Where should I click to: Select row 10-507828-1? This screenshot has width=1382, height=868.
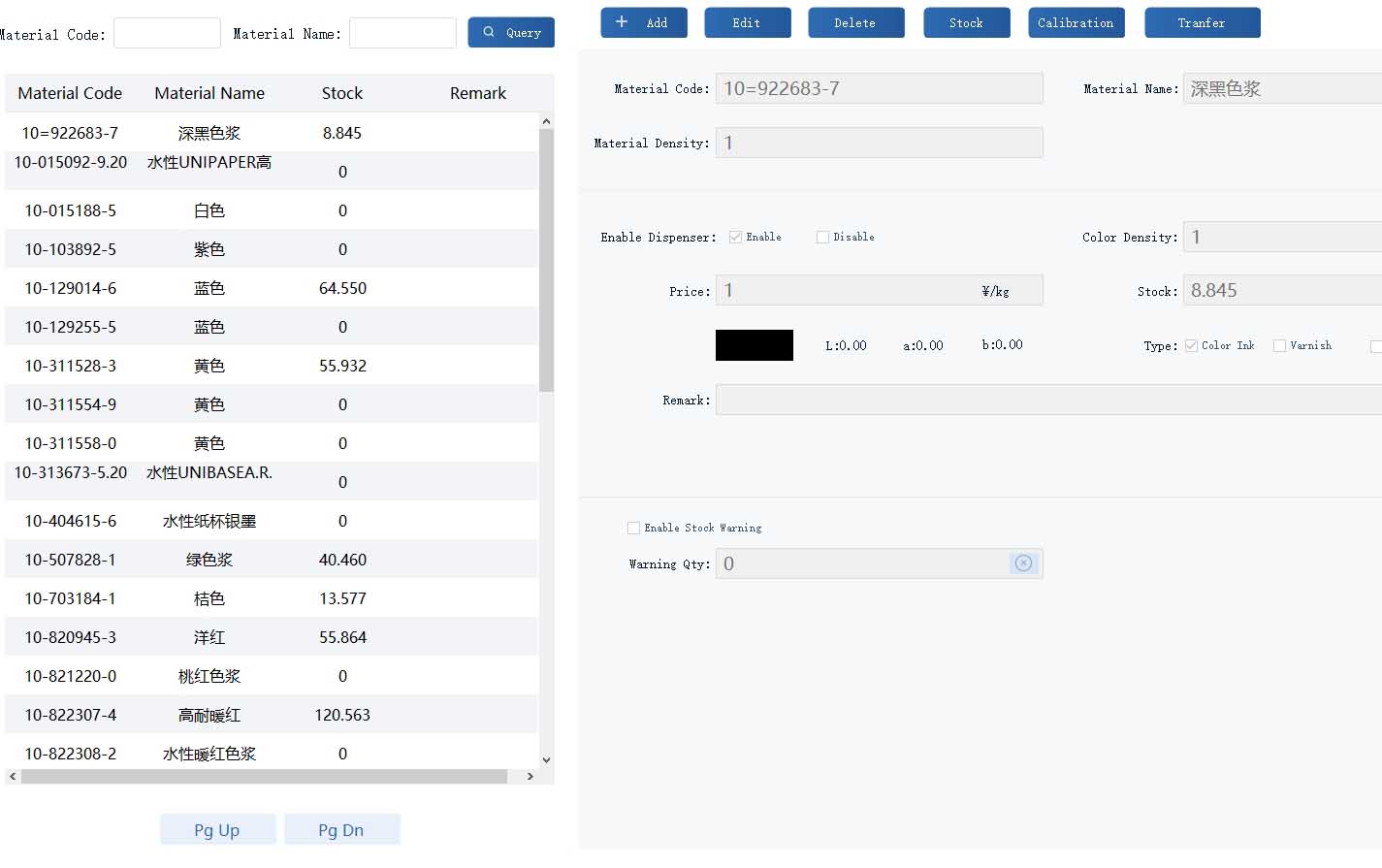point(272,560)
